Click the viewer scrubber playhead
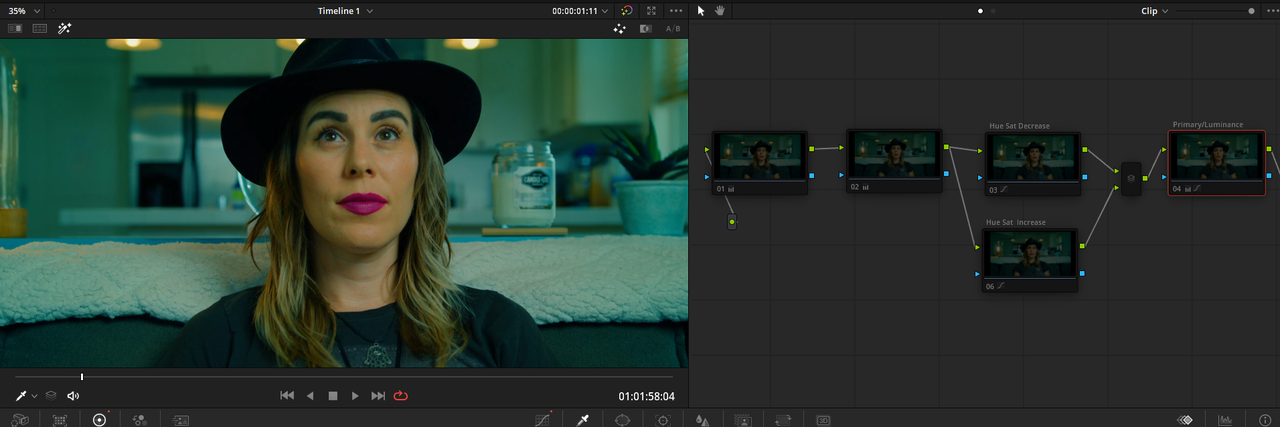 (82, 377)
